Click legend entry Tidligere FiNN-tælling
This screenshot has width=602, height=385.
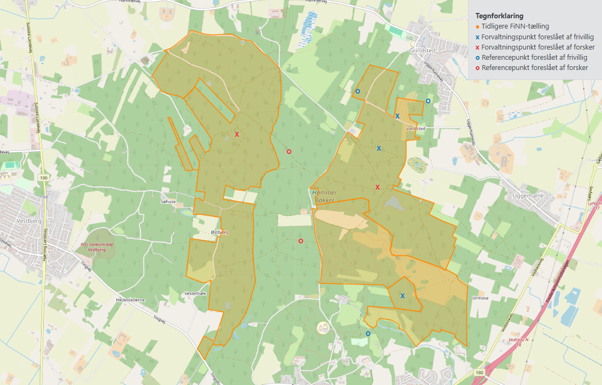click(x=515, y=26)
